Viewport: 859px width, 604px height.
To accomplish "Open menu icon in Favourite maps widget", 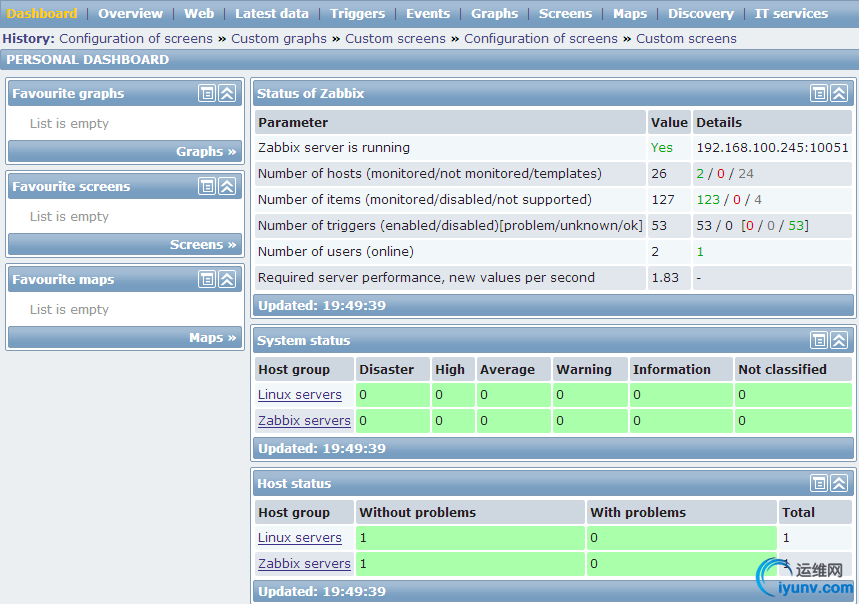I will click(207, 280).
